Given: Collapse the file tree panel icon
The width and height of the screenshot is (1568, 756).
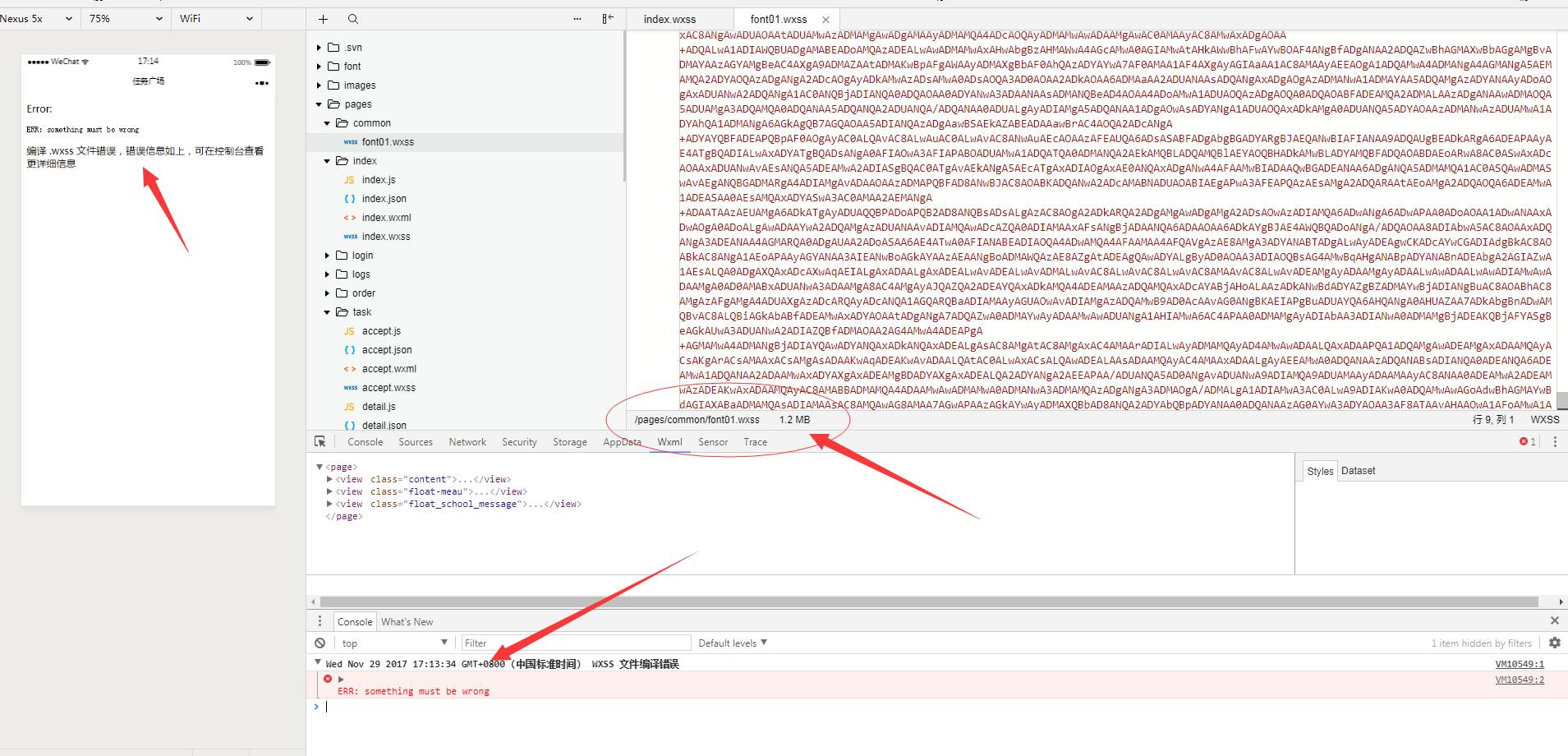Looking at the screenshot, I should 608,19.
